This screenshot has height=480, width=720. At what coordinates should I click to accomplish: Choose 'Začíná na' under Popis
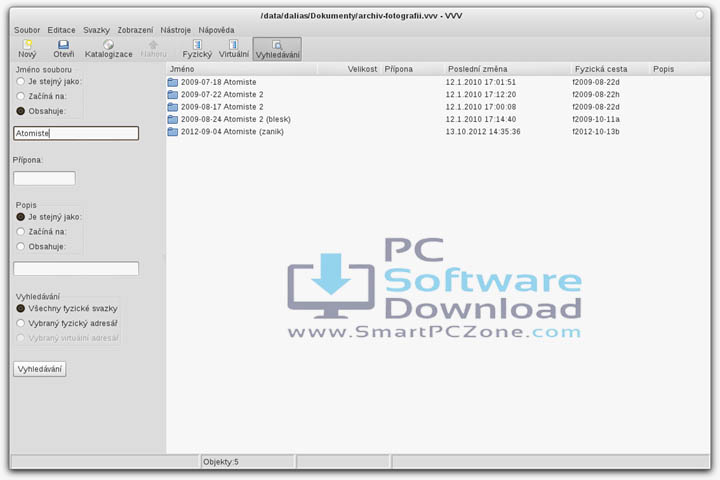[x=21, y=232]
